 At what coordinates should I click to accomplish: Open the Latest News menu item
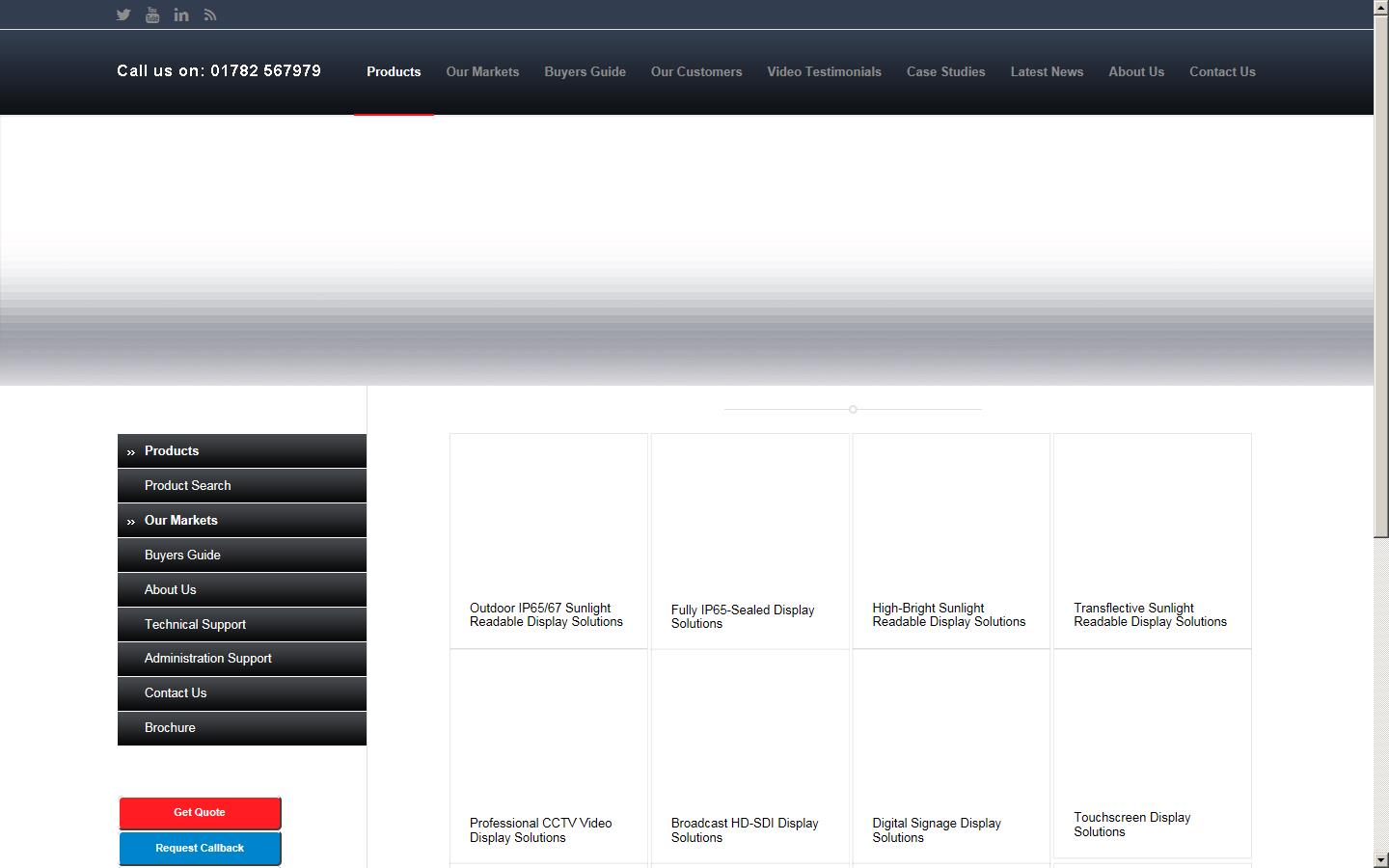[x=1047, y=71]
